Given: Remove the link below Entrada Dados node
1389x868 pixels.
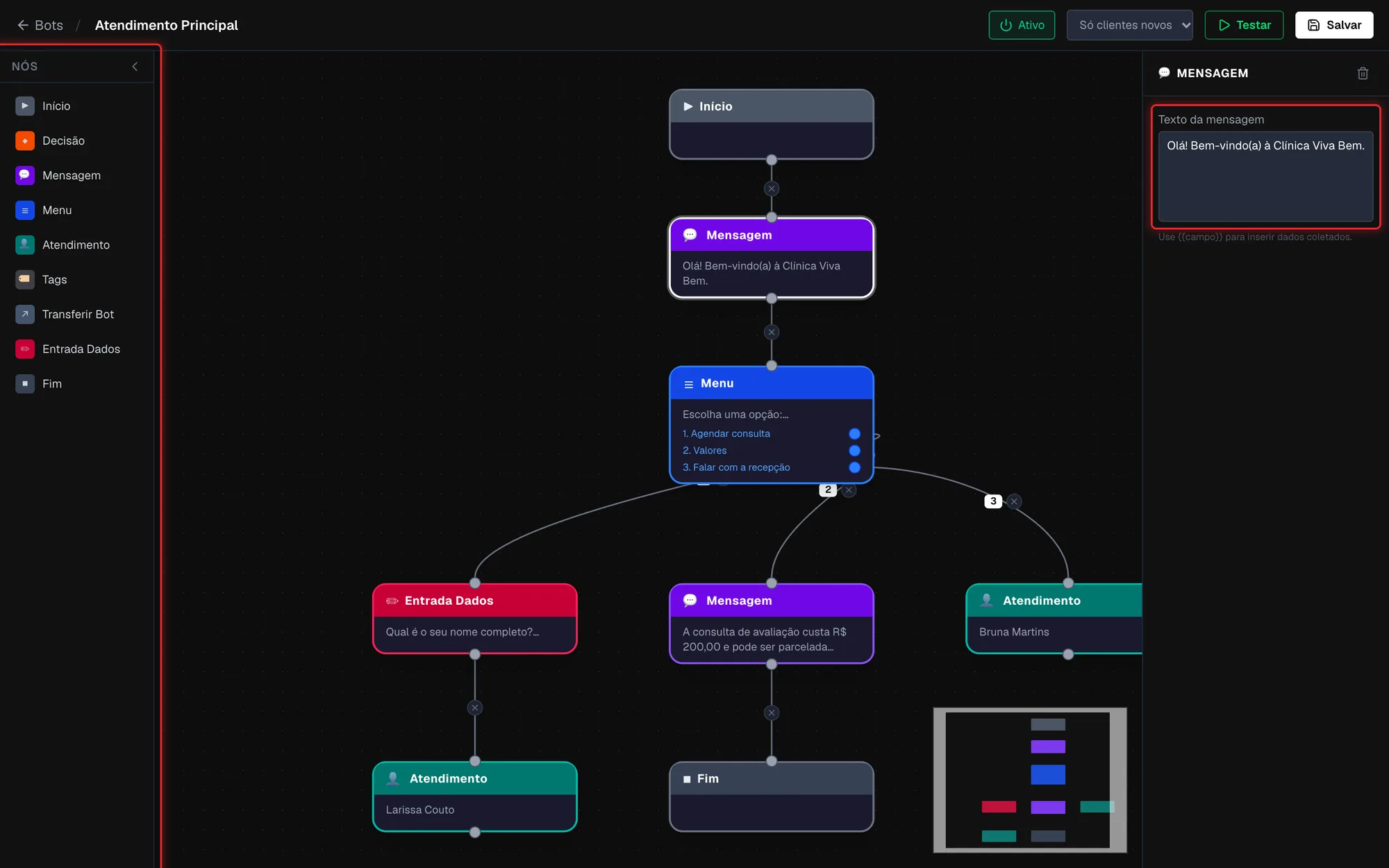Looking at the screenshot, I should tap(475, 708).
